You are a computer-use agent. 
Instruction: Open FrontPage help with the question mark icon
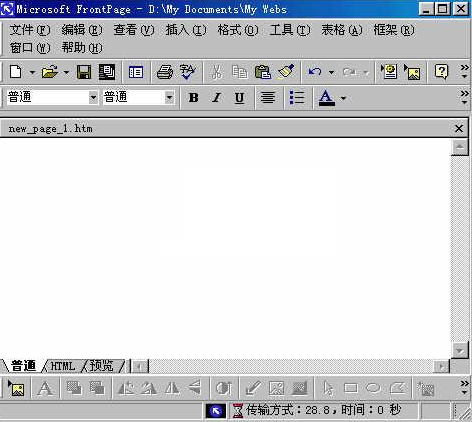point(441,72)
